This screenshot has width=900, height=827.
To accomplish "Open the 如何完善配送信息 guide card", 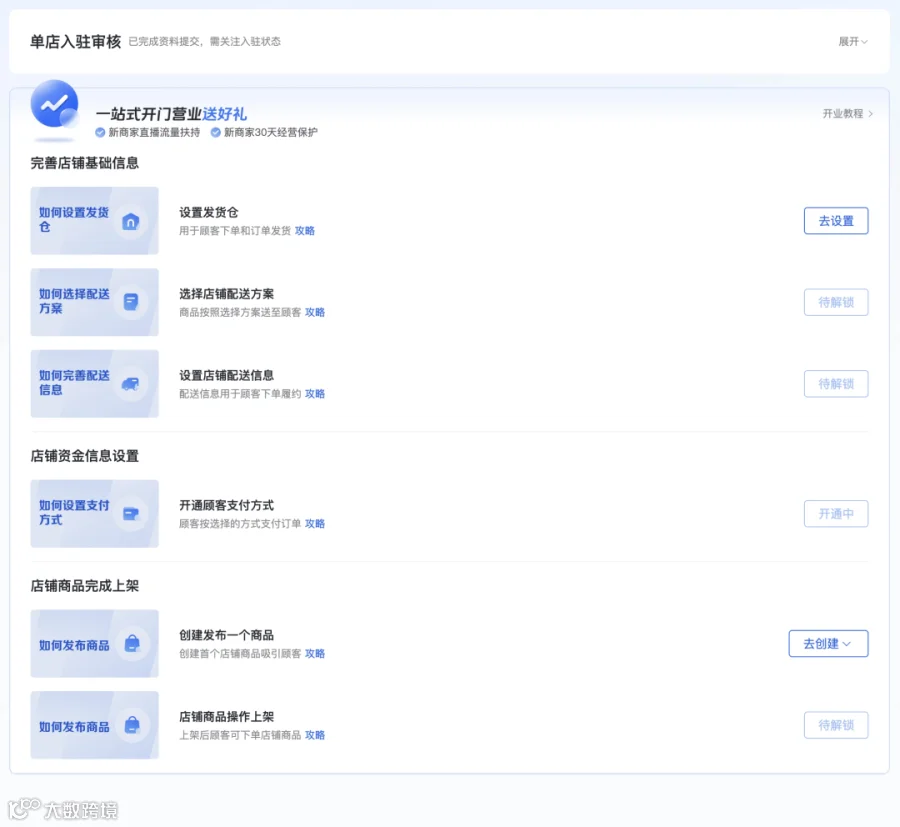I will click(x=95, y=383).
